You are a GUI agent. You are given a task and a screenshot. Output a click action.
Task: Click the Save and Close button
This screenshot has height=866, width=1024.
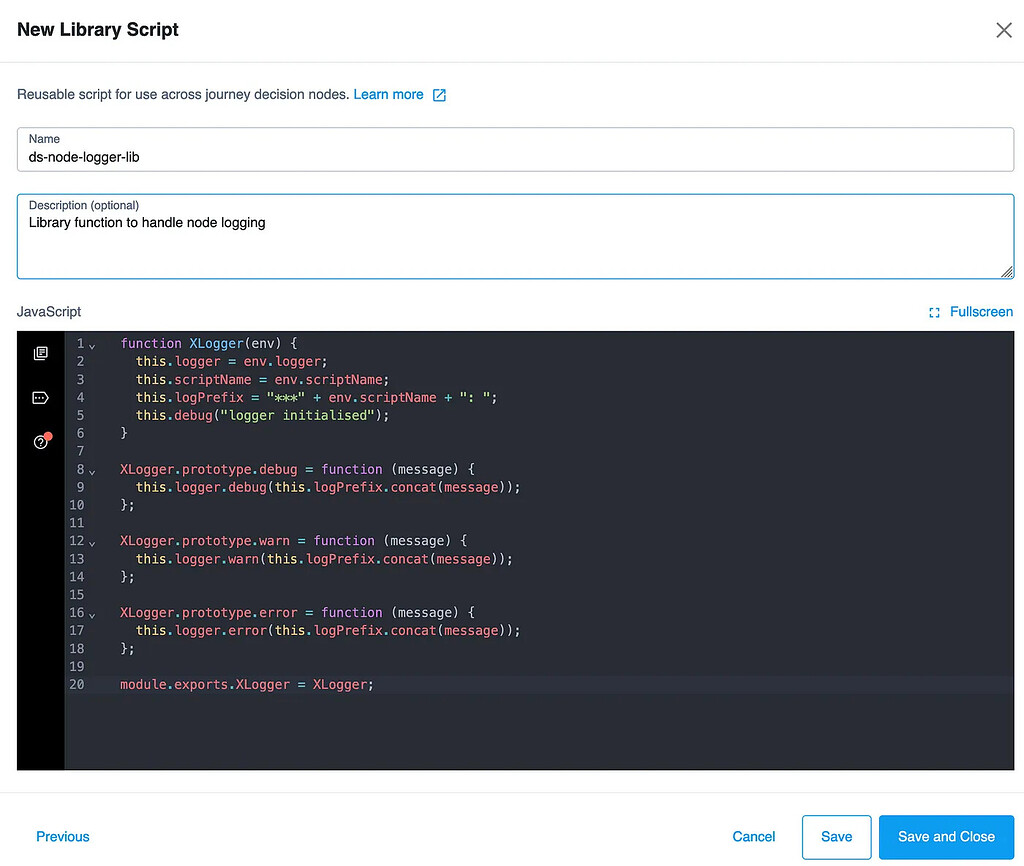pos(946,837)
